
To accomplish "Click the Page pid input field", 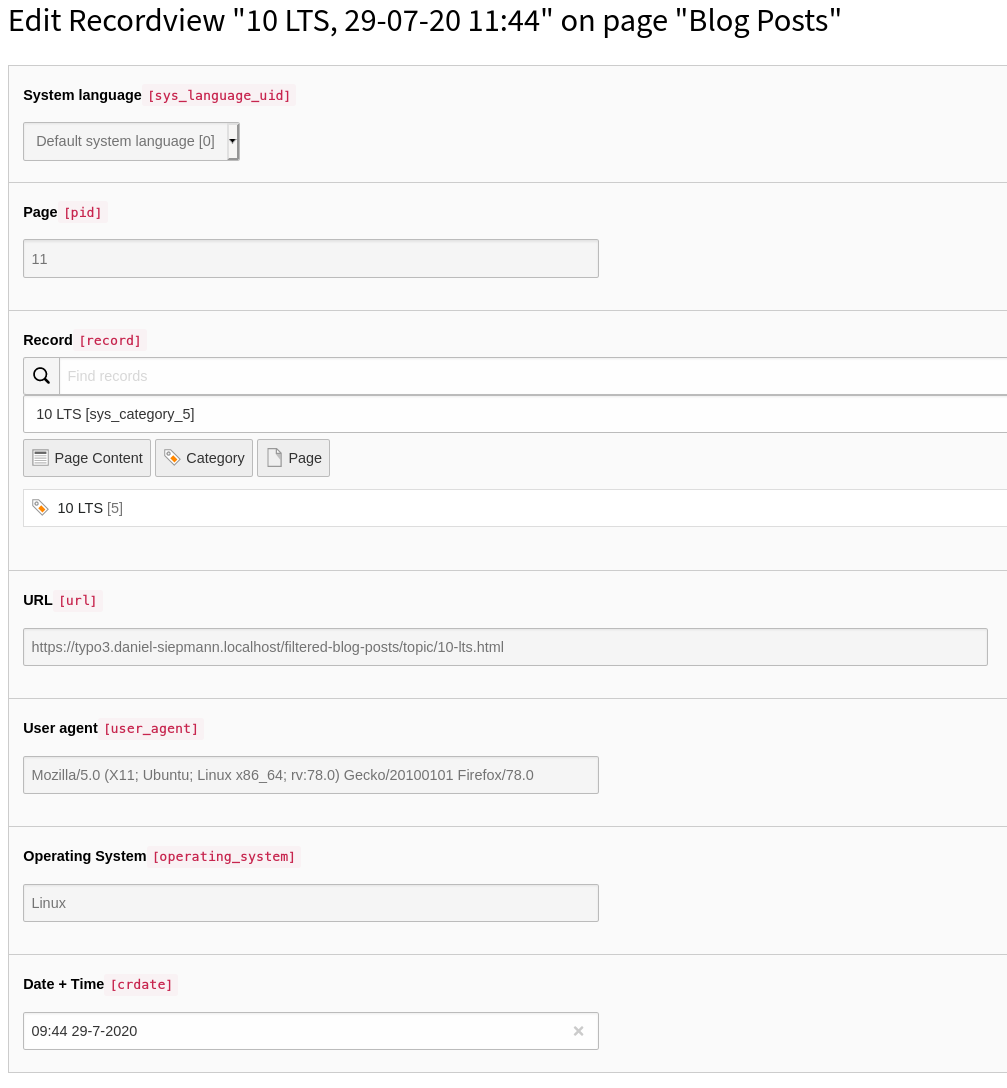I will (x=310, y=259).
